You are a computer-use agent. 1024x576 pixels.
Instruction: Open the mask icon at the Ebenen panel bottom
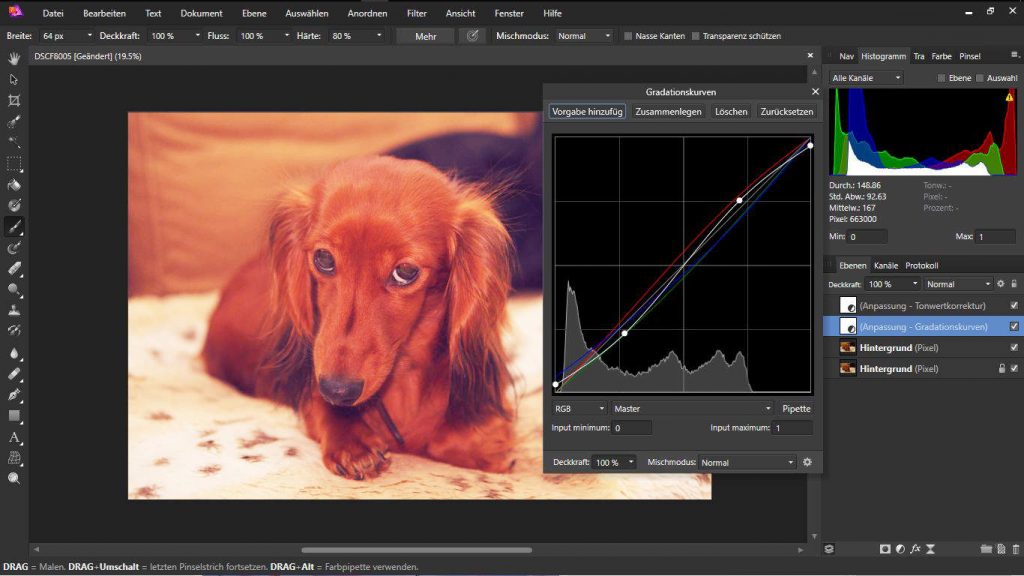(885, 550)
